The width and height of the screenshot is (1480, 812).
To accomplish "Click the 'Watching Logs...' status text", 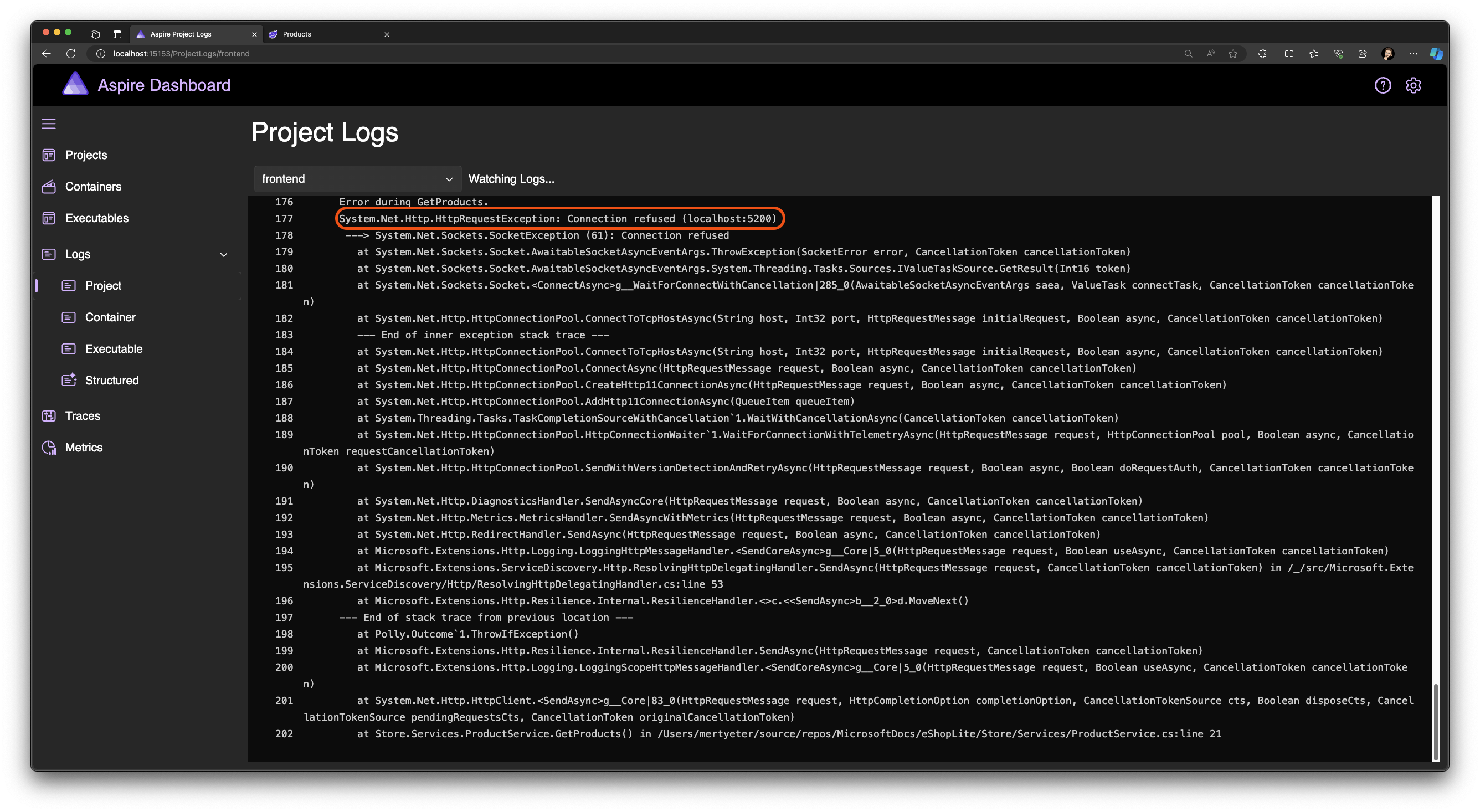I will [511, 179].
